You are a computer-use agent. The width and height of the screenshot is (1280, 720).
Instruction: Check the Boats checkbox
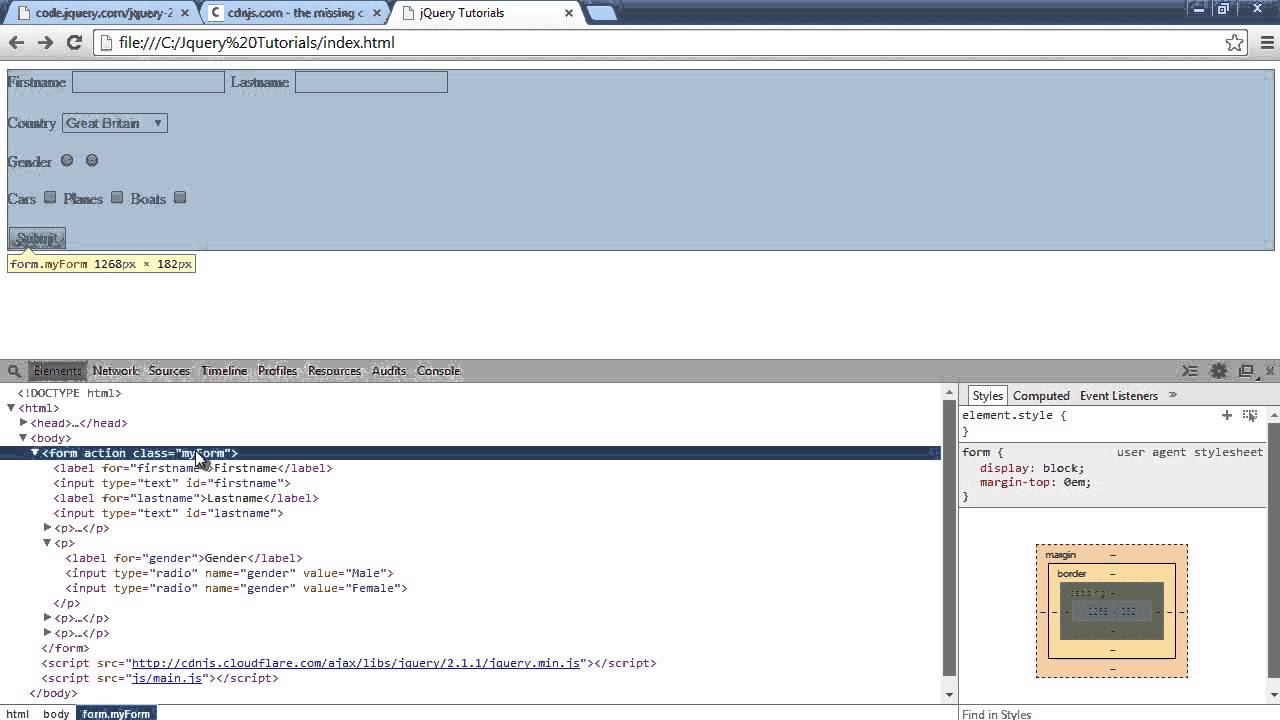click(180, 197)
